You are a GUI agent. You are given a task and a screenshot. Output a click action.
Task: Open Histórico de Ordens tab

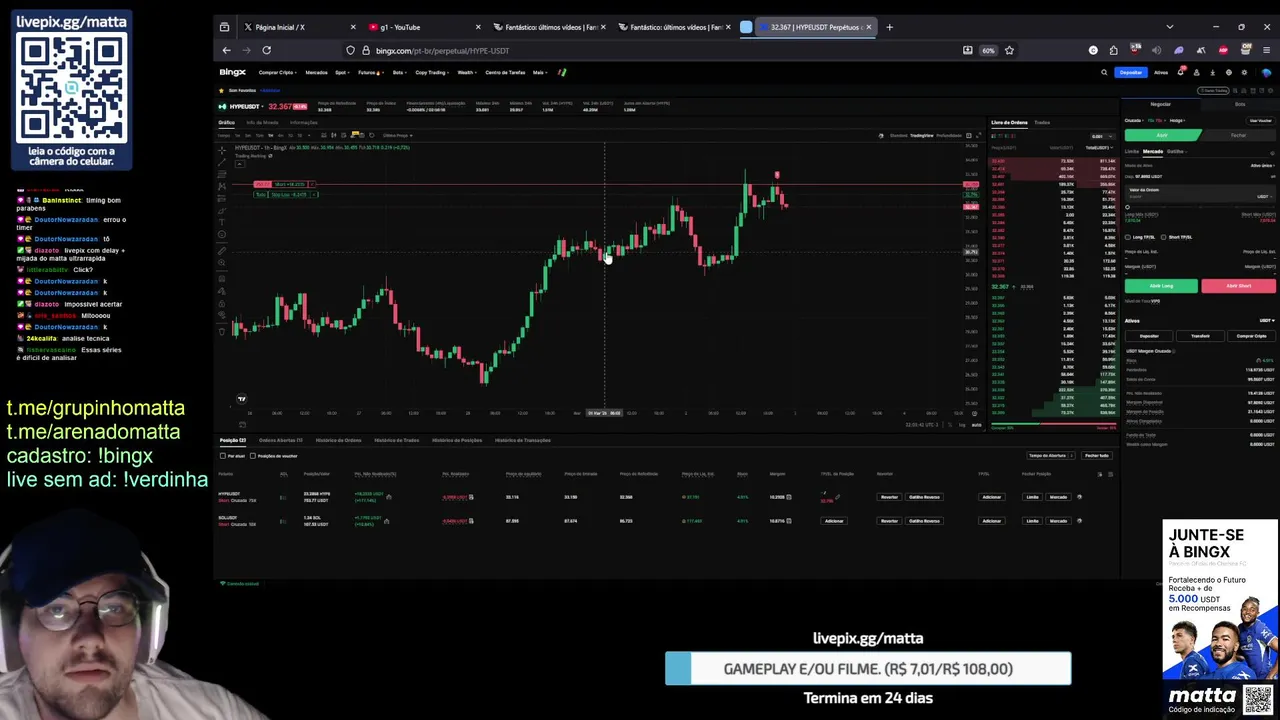point(338,440)
